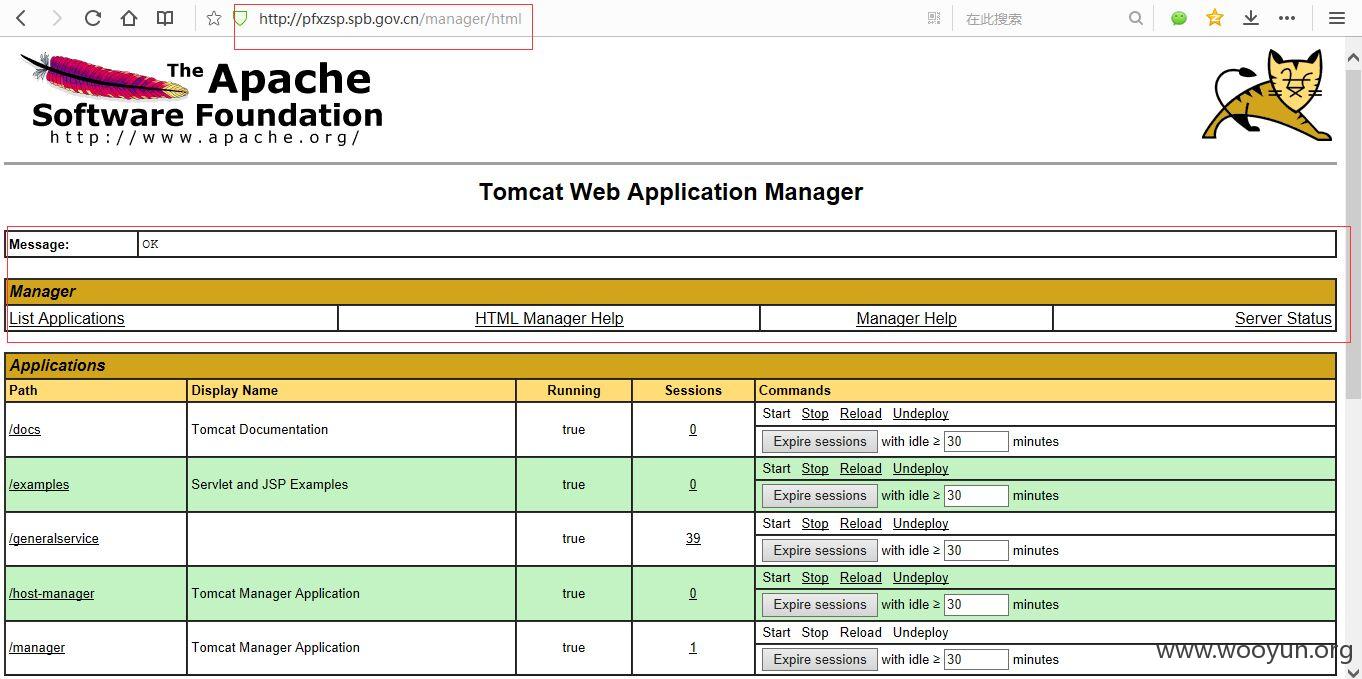Open the Manager Help link
This screenshot has width=1362, height=679.
906,318
